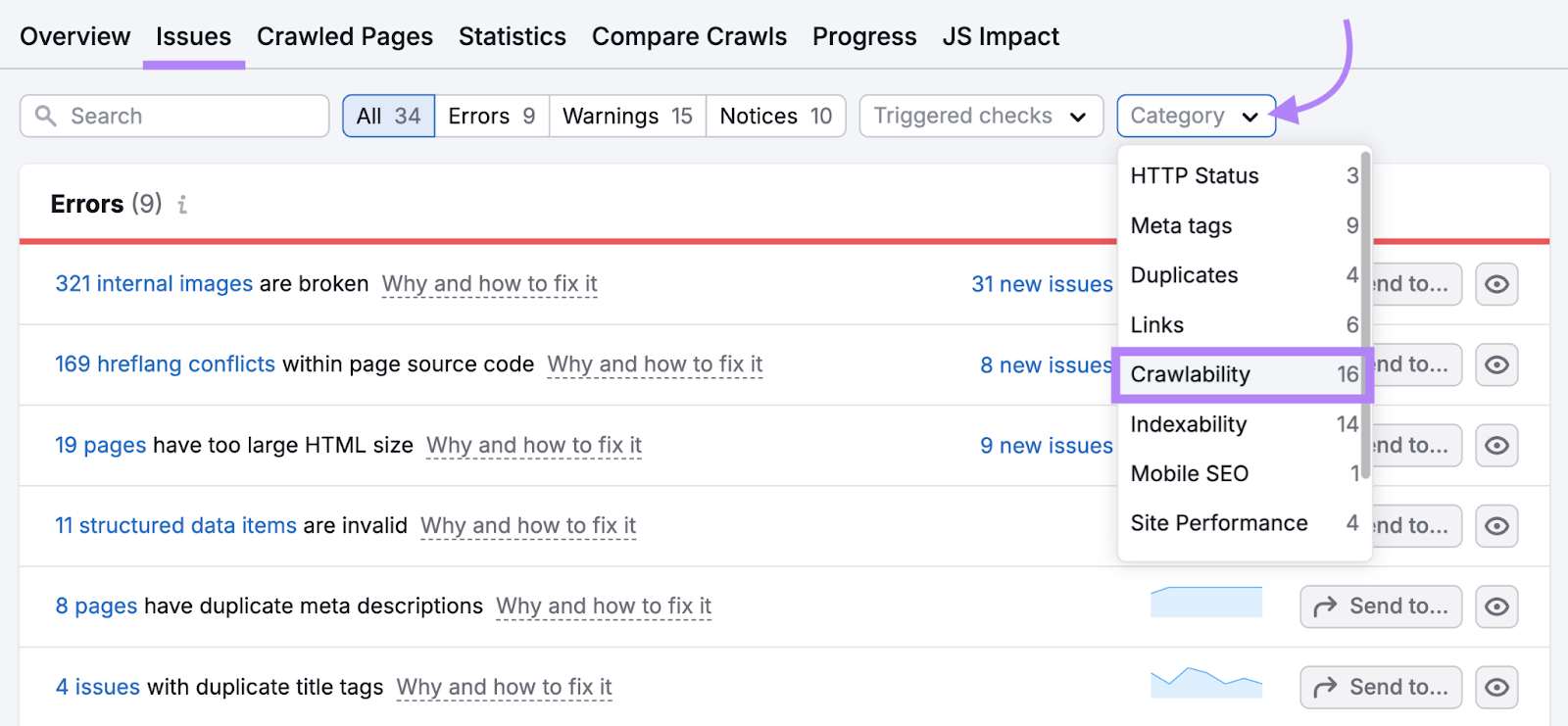
Task: Open the Category dropdown
Action: pyautogui.click(x=1196, y=116)
